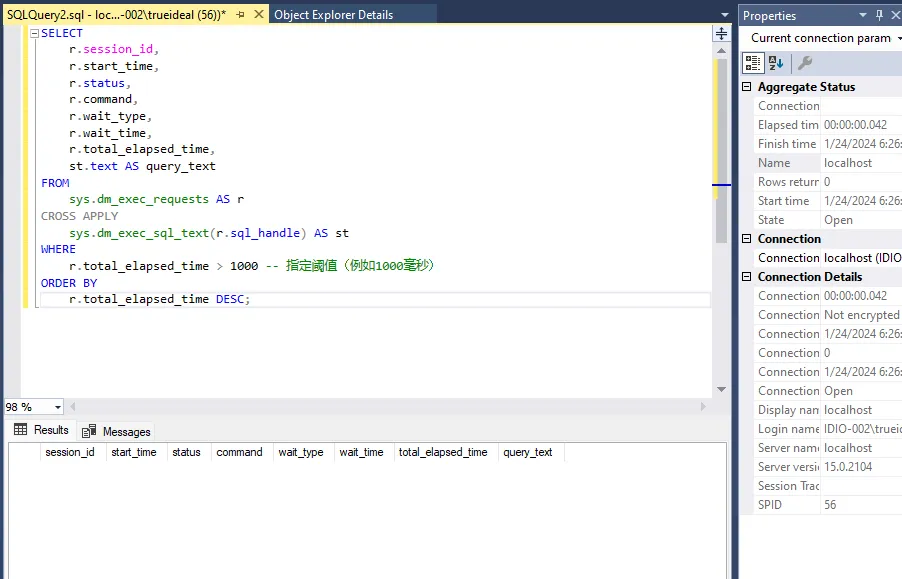Close the Properties panel
Screen dimensions: 902x579
896,15
